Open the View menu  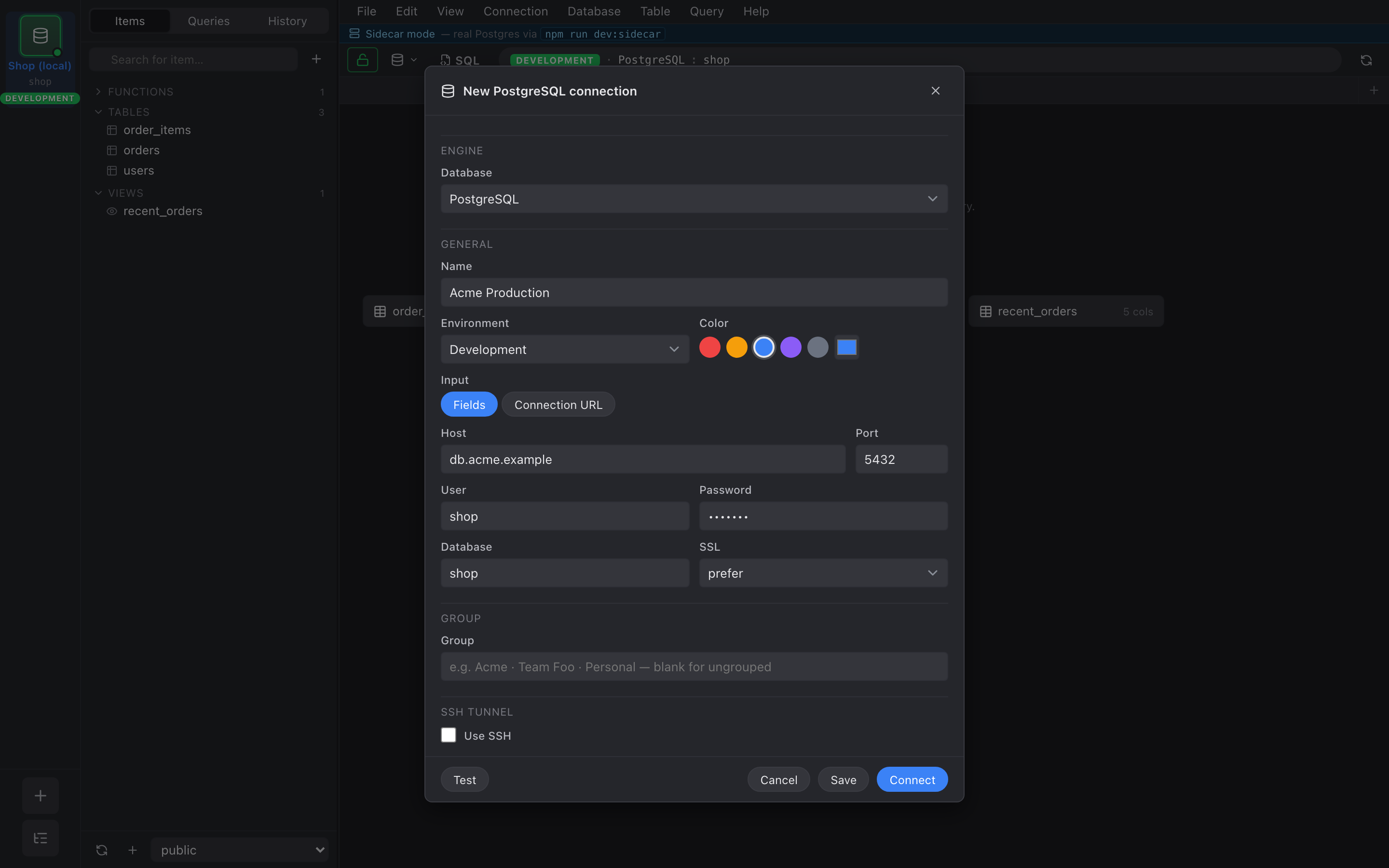tap(450, 12)
